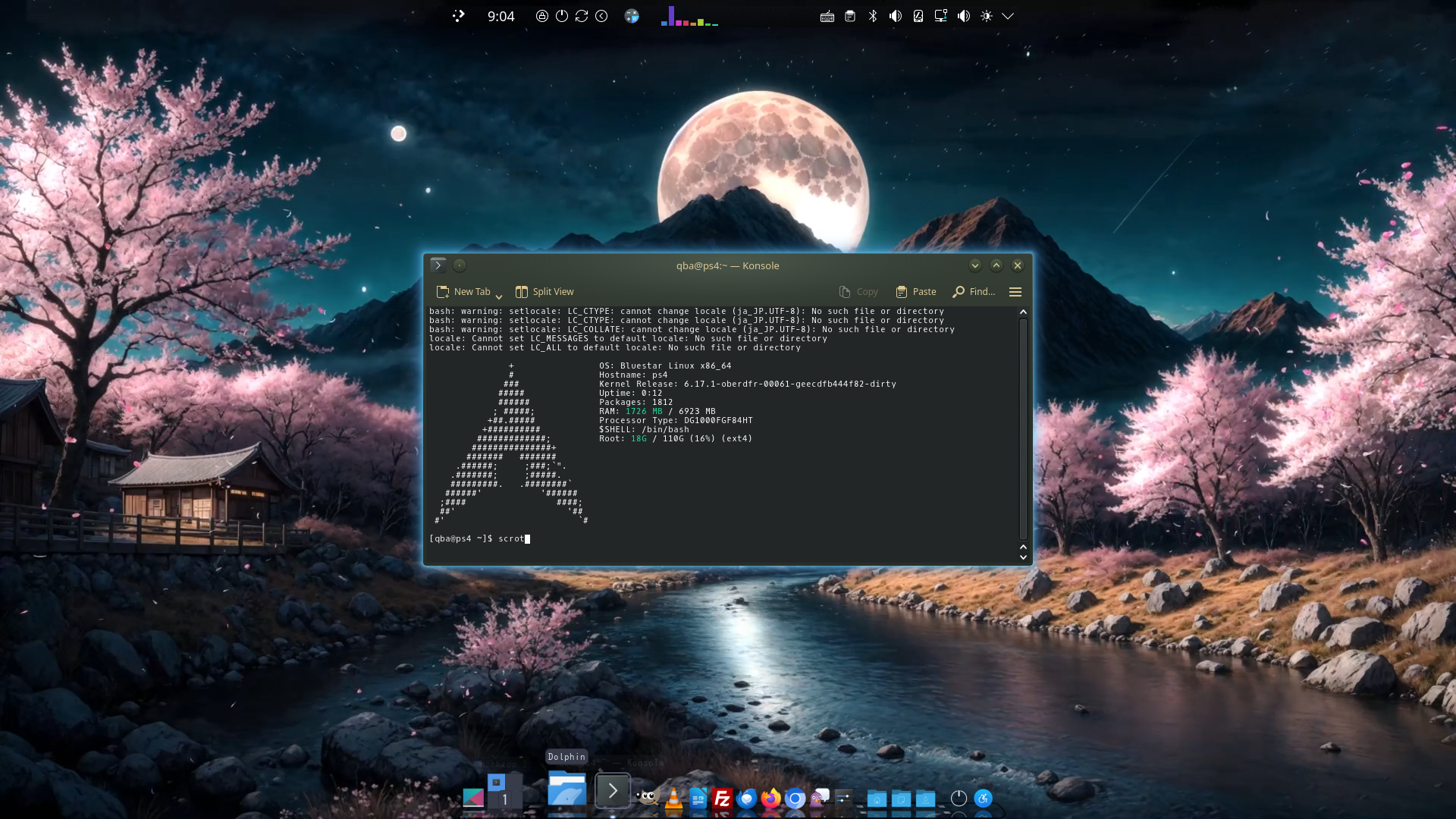
Task: Open the network connections tray icon
Action: click(941, 16)
